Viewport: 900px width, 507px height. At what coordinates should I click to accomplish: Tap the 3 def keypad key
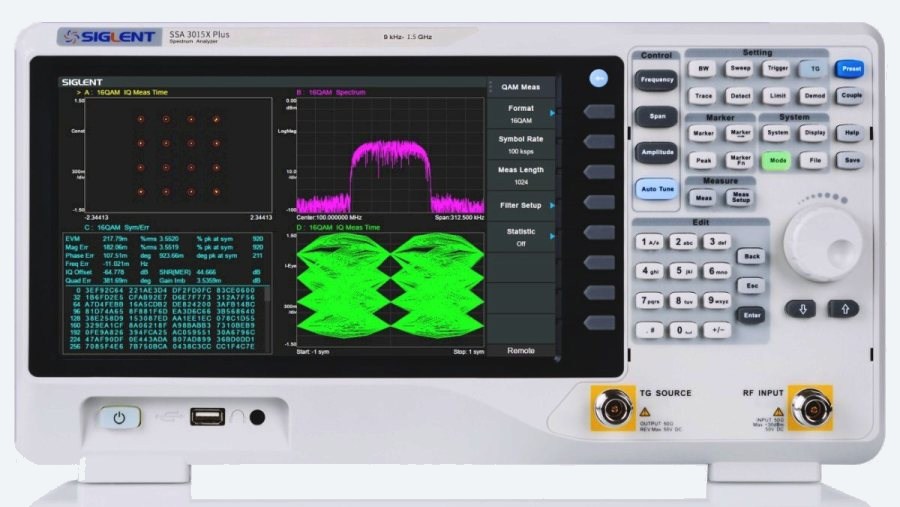[717, 242]
